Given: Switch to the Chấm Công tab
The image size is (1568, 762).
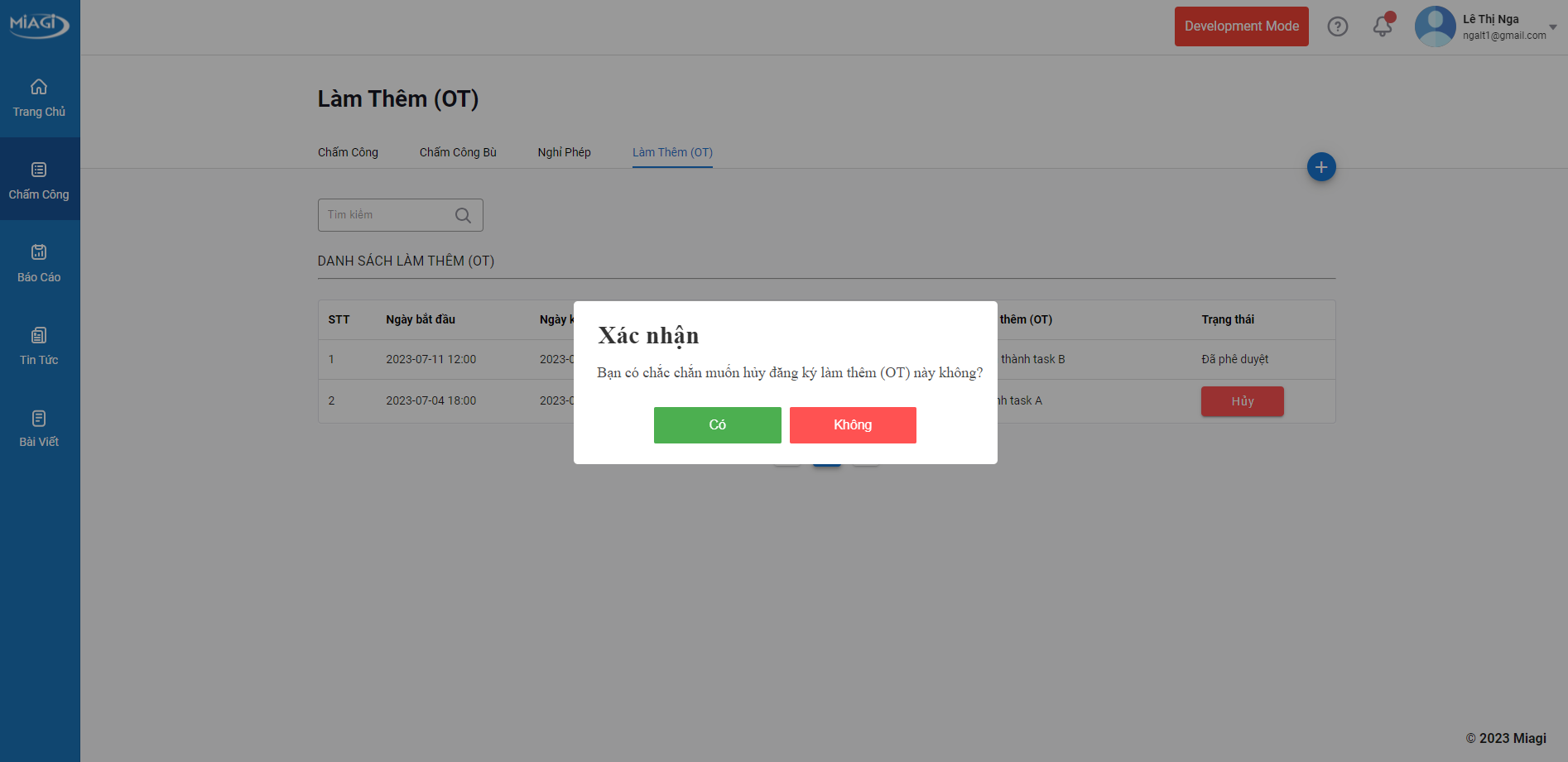Looking at the screenshot, I should click(348, 152).
